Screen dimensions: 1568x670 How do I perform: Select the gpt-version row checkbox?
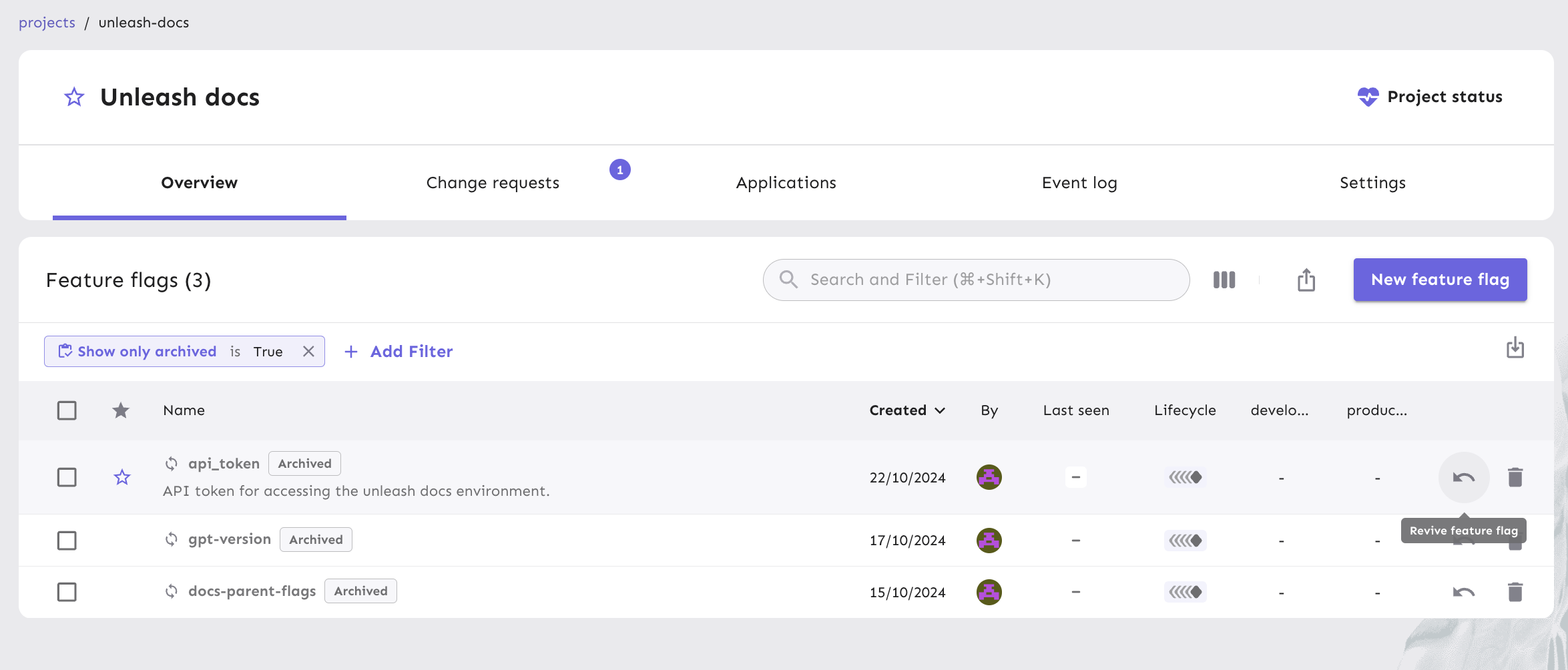67,540
